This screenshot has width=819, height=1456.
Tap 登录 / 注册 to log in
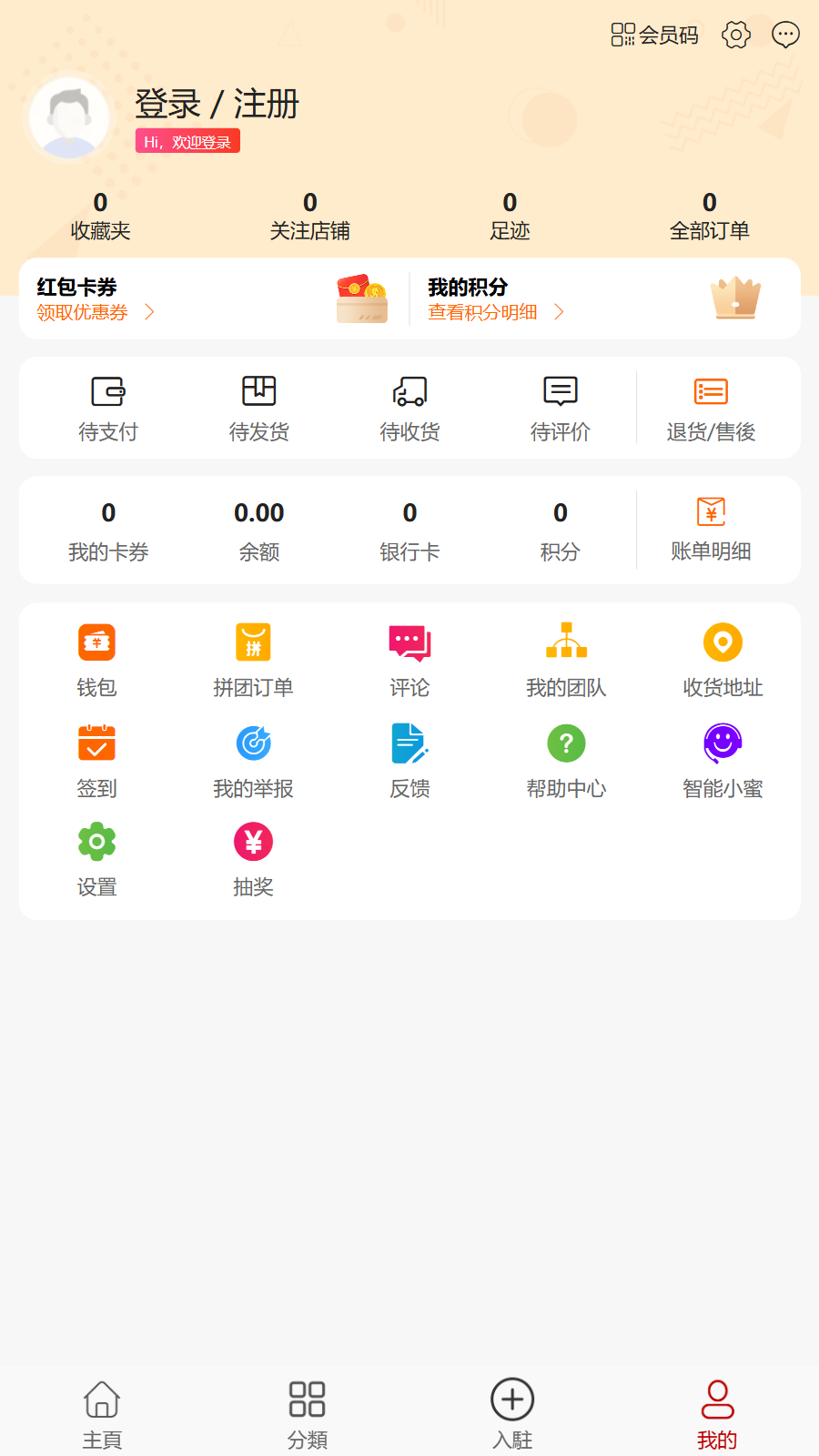click(x=217, y=104)
